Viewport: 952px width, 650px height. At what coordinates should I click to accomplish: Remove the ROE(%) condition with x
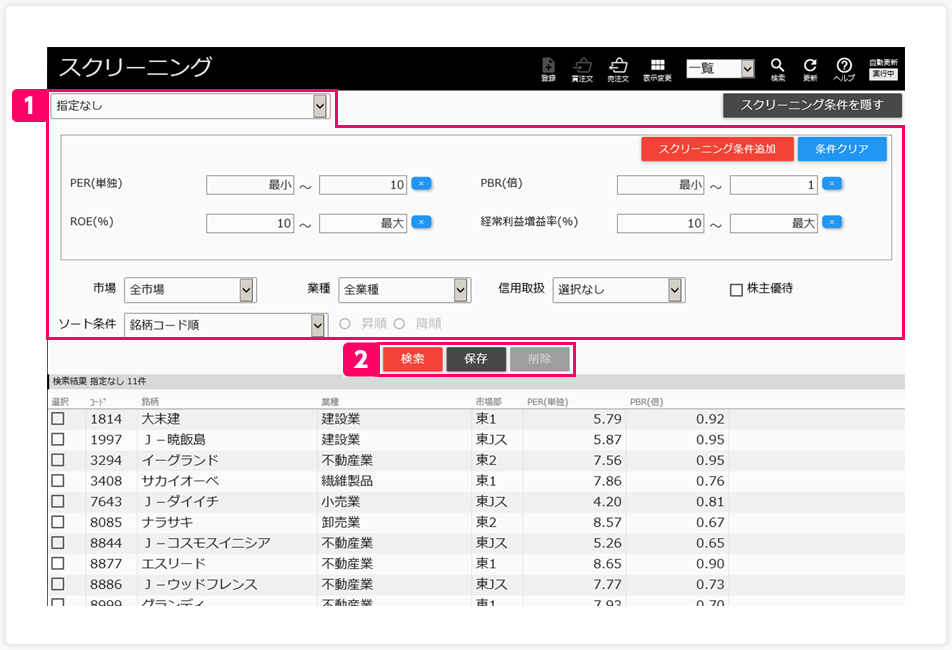[421, 222]
